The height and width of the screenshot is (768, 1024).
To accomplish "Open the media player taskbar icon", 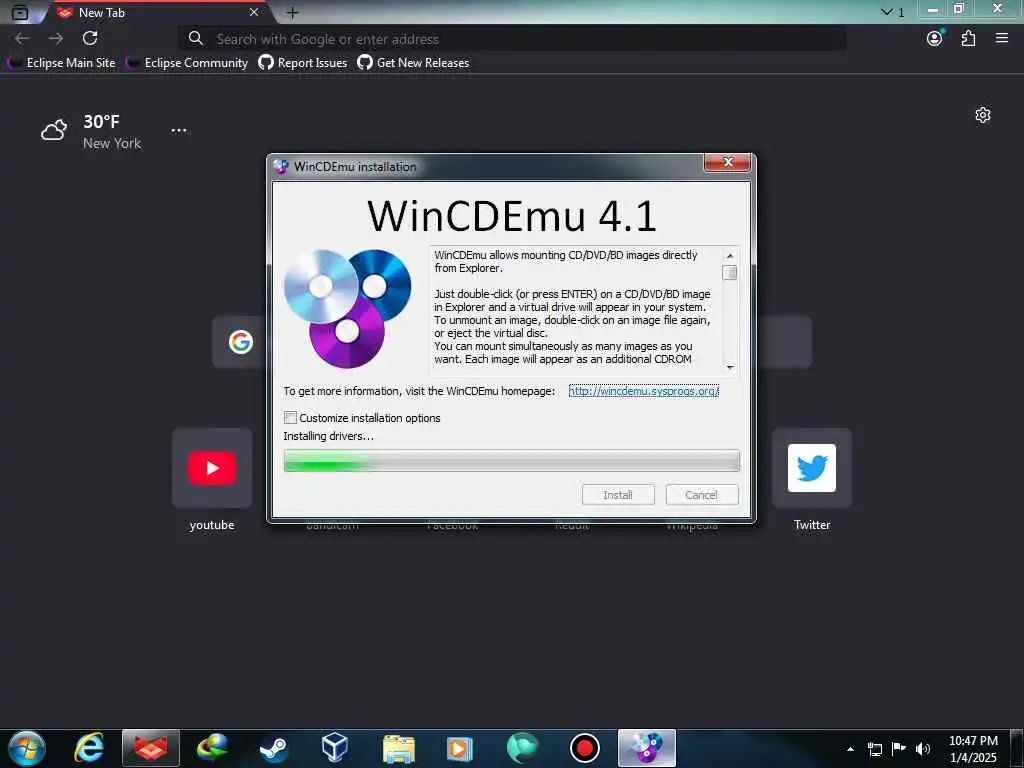I will 459,748.
